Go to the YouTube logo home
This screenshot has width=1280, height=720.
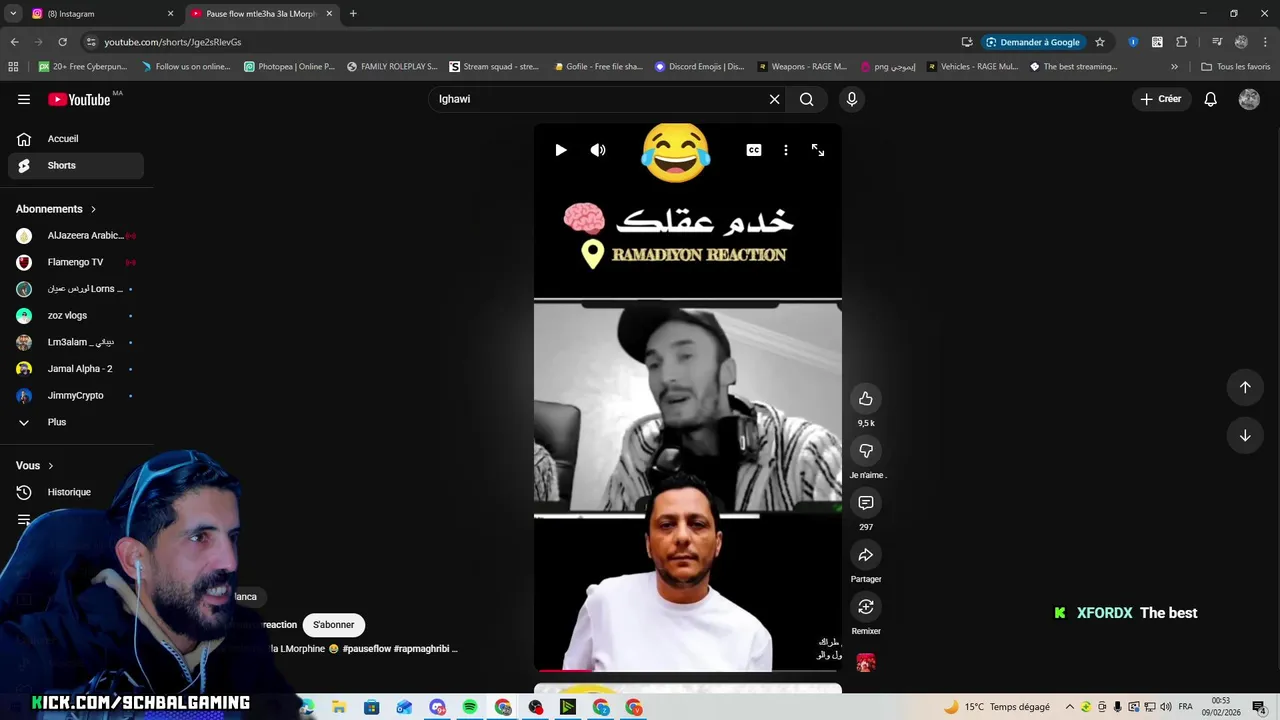coord(79,99)
